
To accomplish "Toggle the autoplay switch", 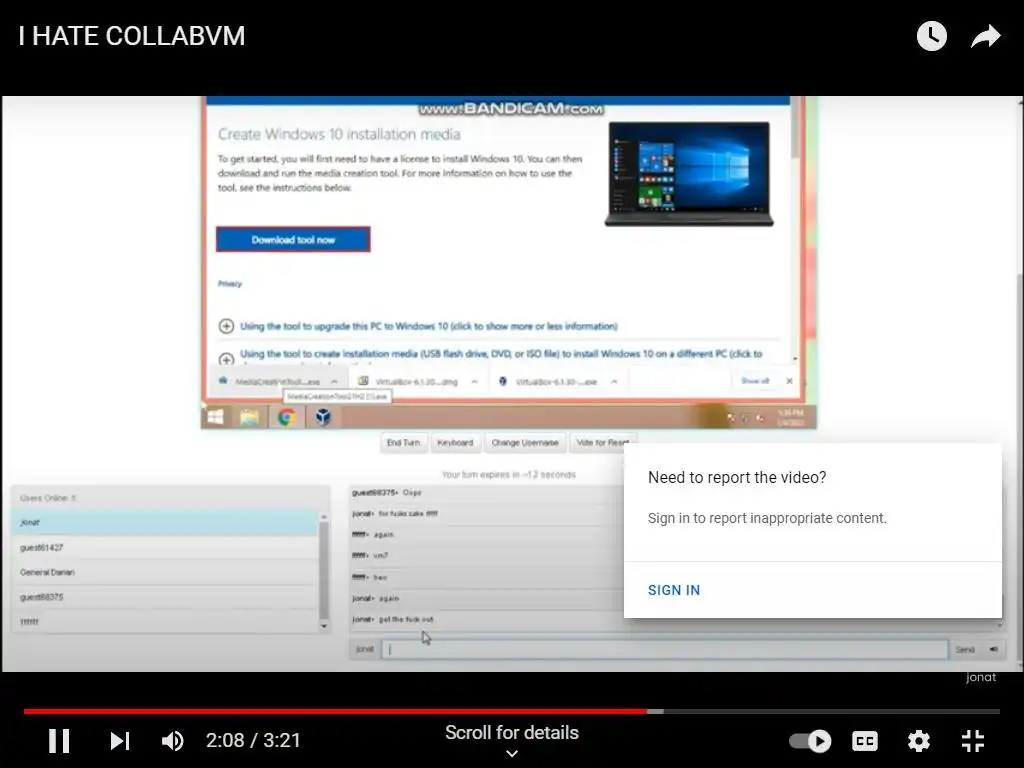I will point(810,741).
